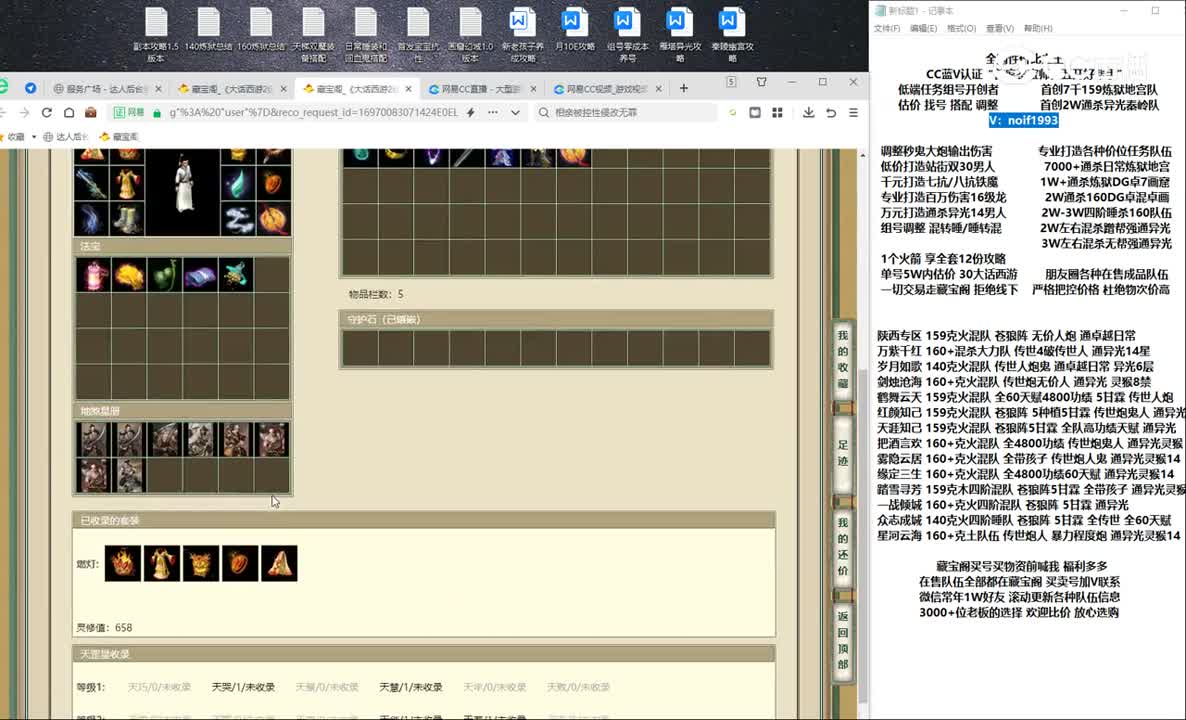
Task: Switch to the 网易CC直播 browser tab
Action: [x=480, y=89]
